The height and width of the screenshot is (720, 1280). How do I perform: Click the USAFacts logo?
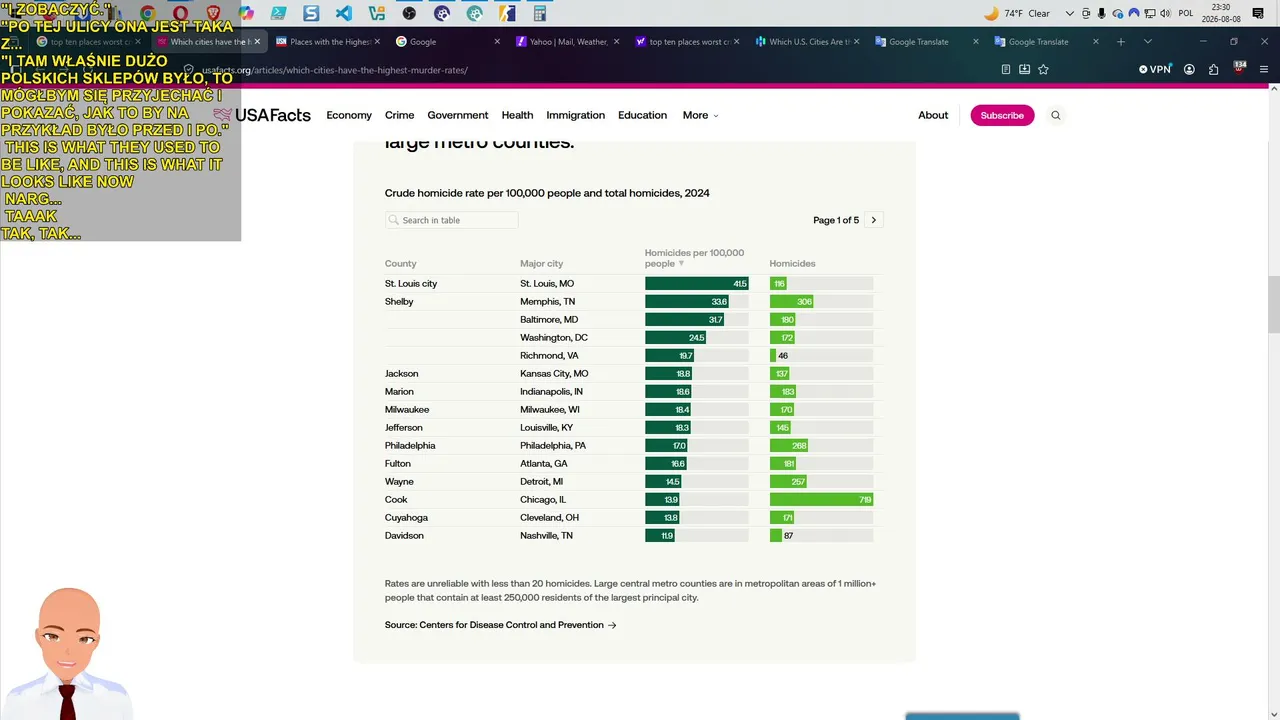point(262,115)
